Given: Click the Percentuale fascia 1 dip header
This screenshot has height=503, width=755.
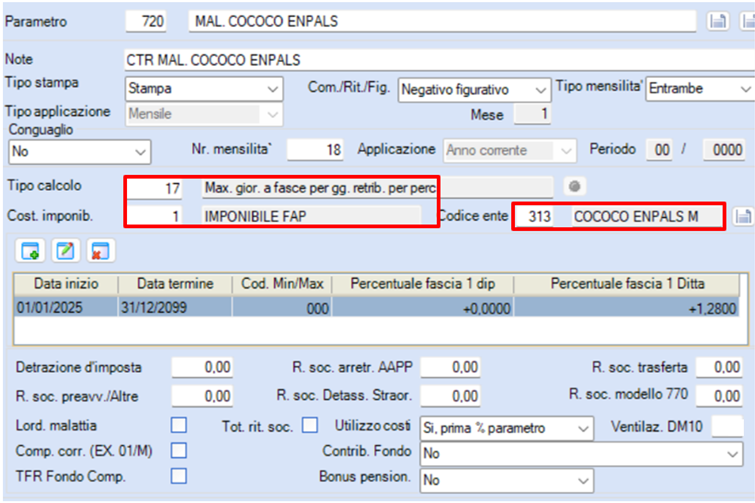Looking at the screenshot, I should [423, 284].
